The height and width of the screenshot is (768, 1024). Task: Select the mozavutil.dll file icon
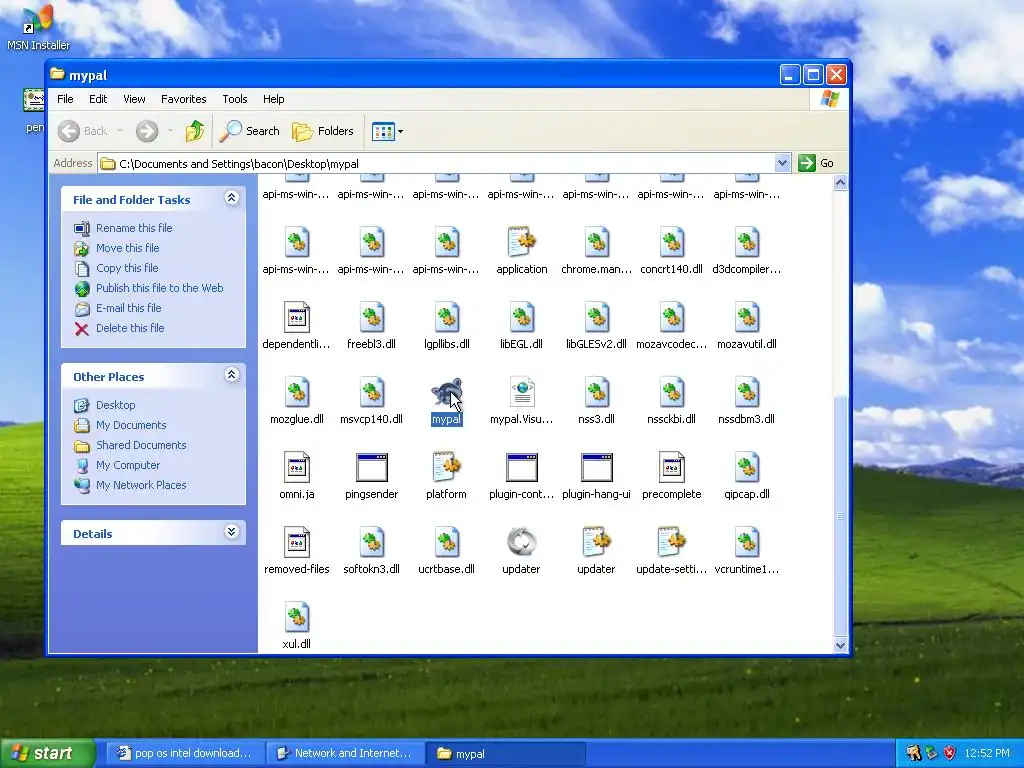(746, 318)
